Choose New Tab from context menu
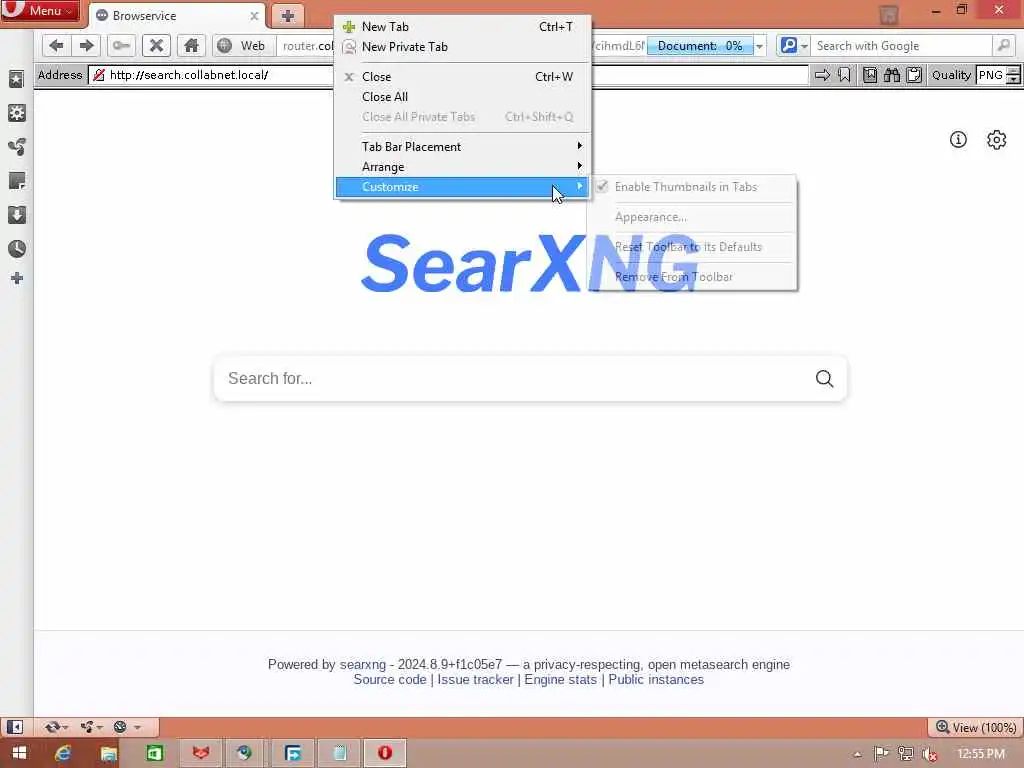Image resolution: width=1024 pixels, height=768 pixels. coord(462,27)
